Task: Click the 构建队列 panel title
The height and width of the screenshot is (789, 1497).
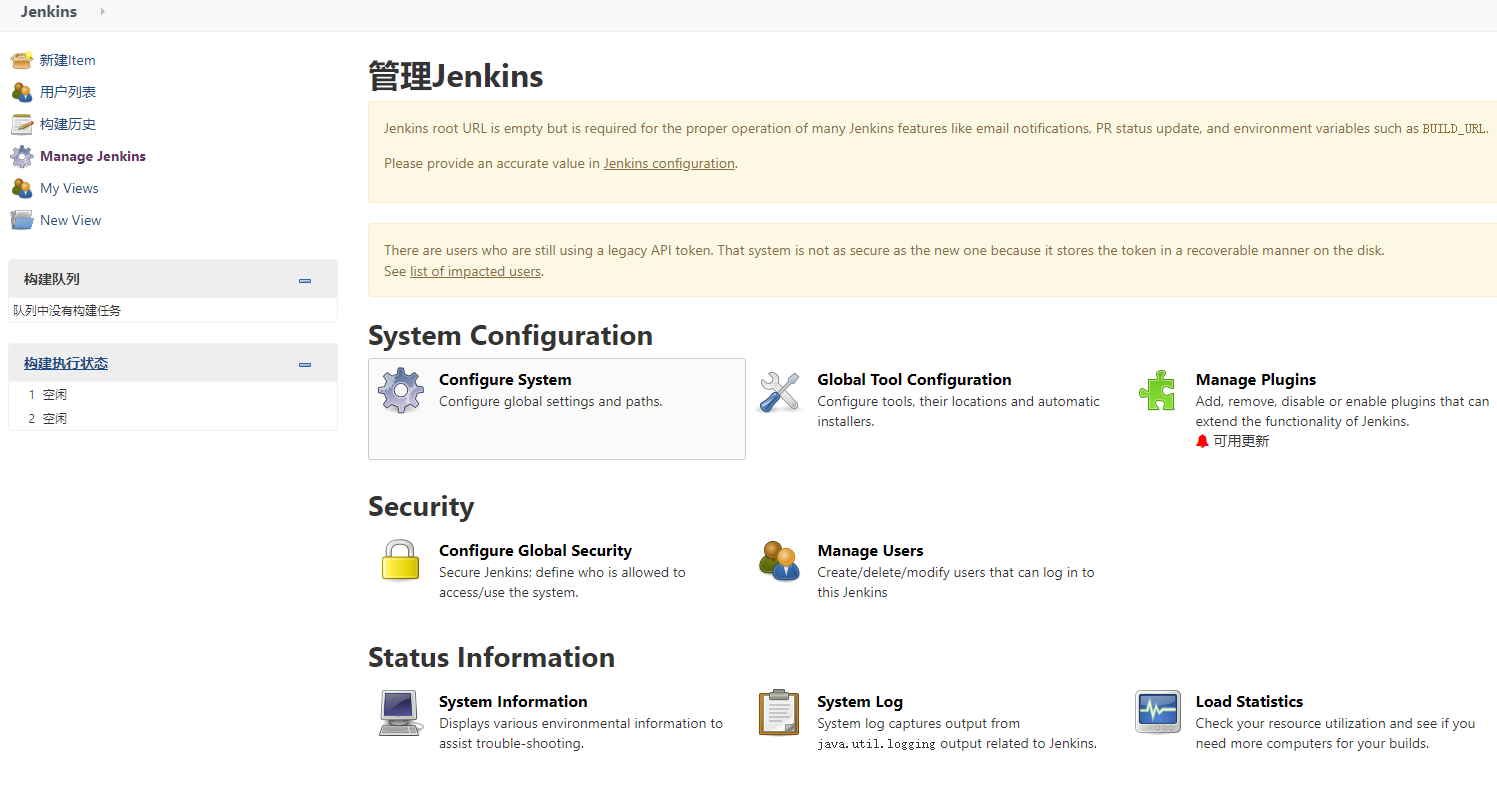Action: (52, 279)
